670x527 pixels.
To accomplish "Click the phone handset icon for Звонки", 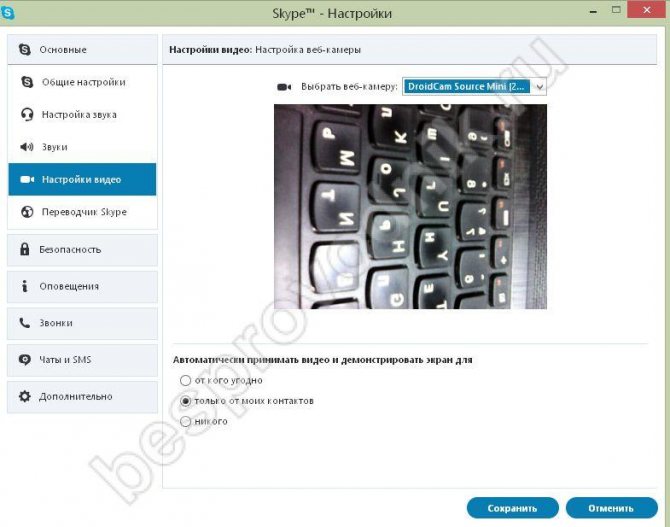I will point(25,323).
